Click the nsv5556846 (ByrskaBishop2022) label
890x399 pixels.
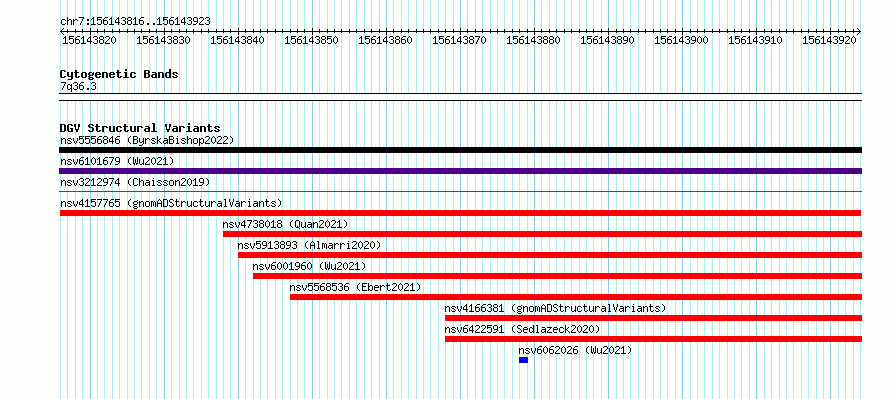coord(147,140)
